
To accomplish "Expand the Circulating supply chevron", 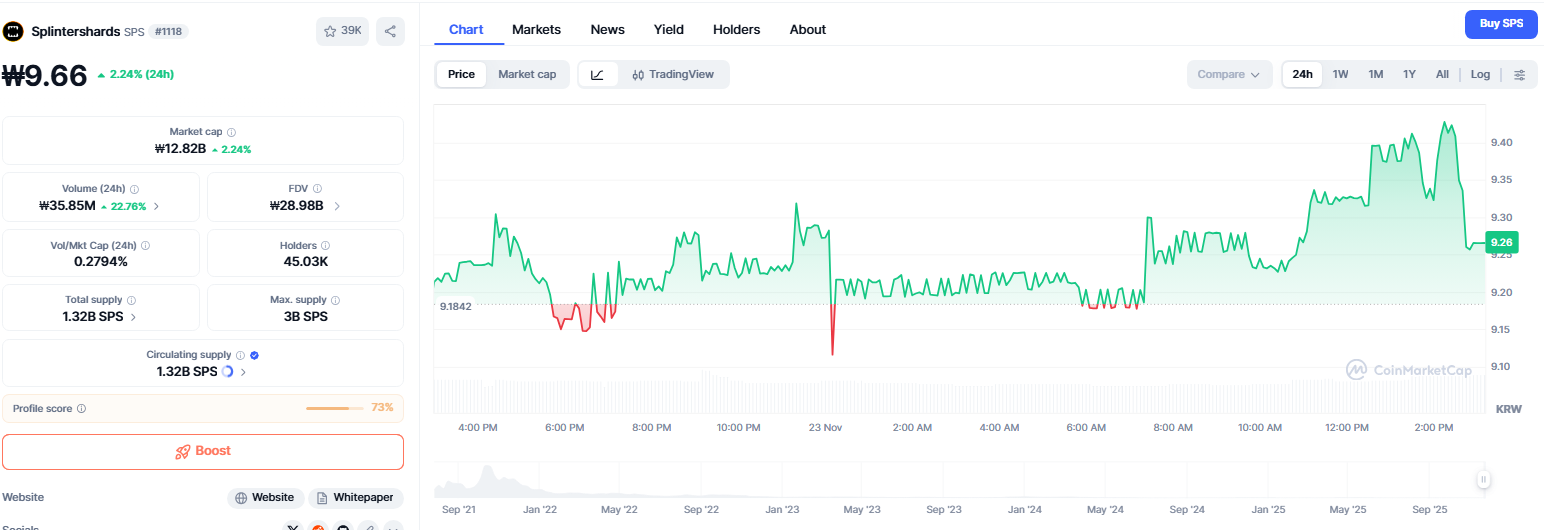I will click(243, 371).
